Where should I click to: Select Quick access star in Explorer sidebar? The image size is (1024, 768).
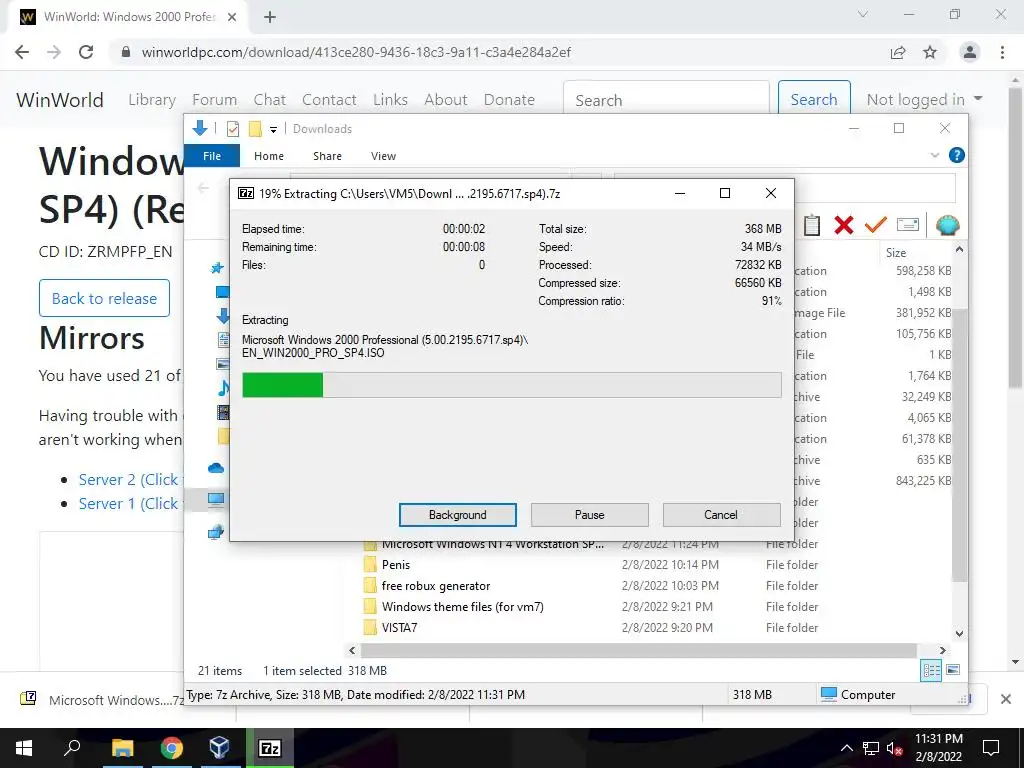[x=217, y=268]
